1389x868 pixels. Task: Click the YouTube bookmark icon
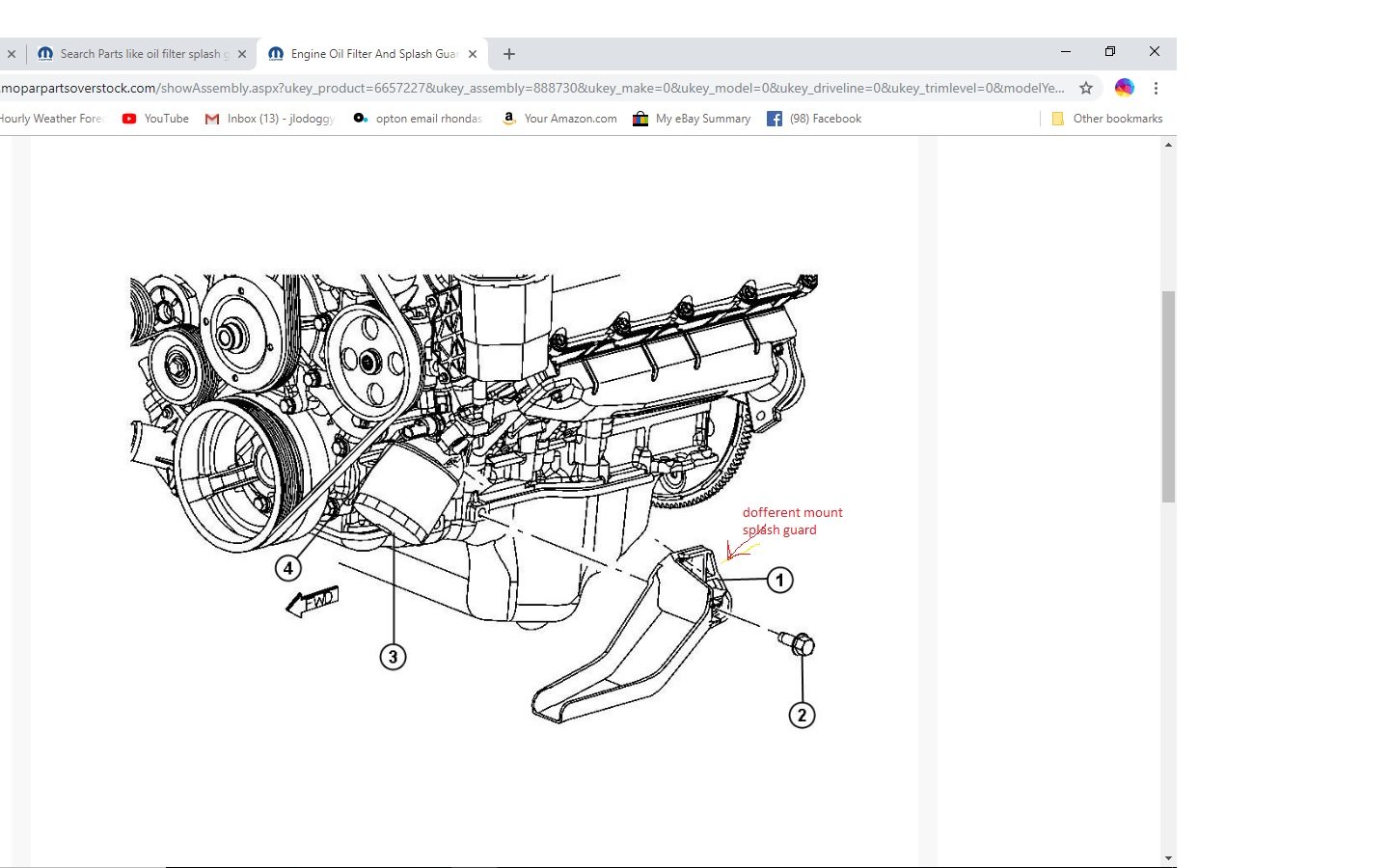click(129, 119)
